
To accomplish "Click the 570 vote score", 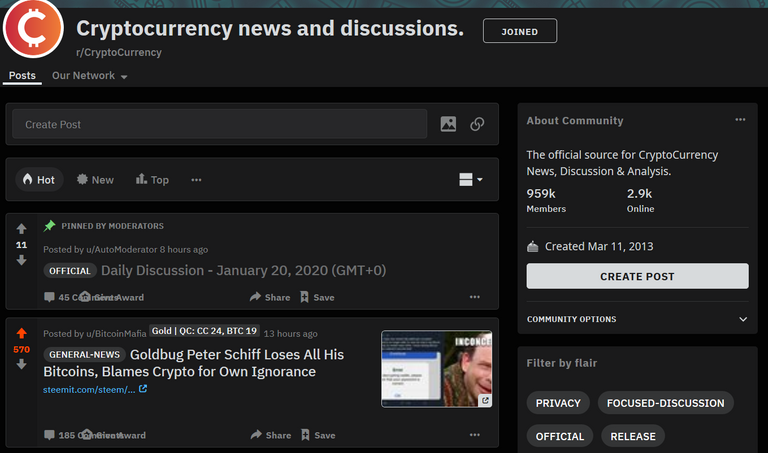I will (22, 349).
